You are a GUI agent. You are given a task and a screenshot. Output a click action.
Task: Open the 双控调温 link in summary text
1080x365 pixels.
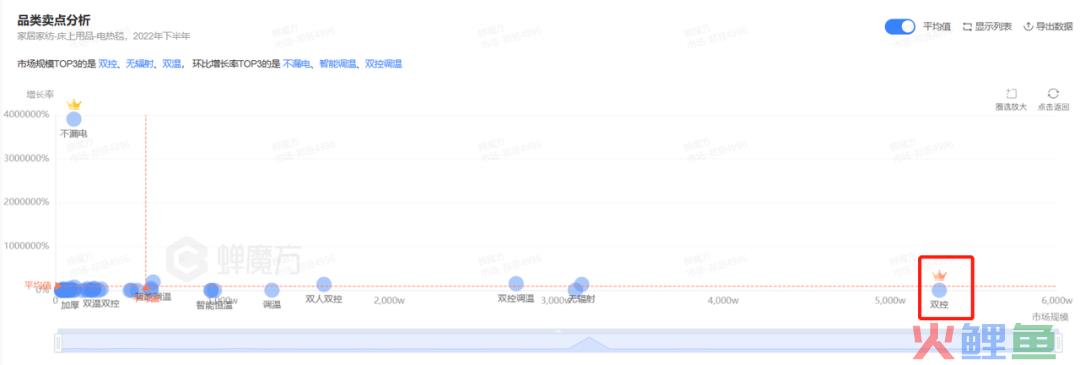tap(383, 64)
